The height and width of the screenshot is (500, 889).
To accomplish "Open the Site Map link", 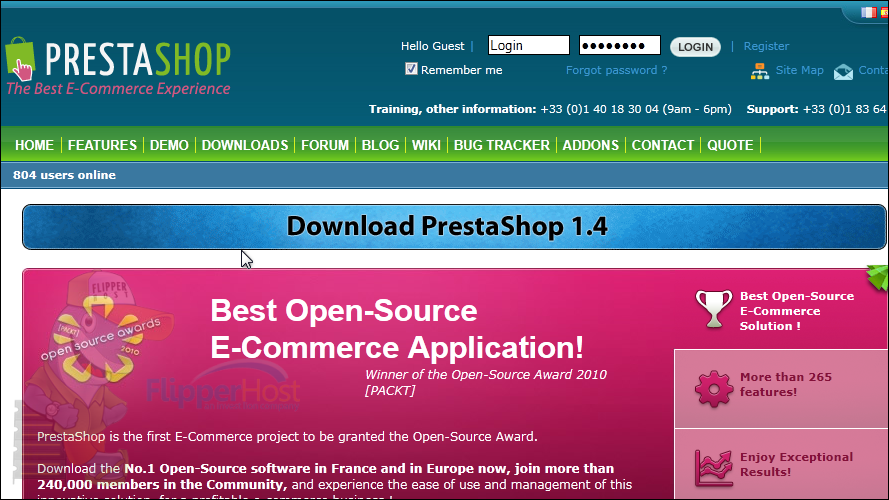I will click(799, 70).
